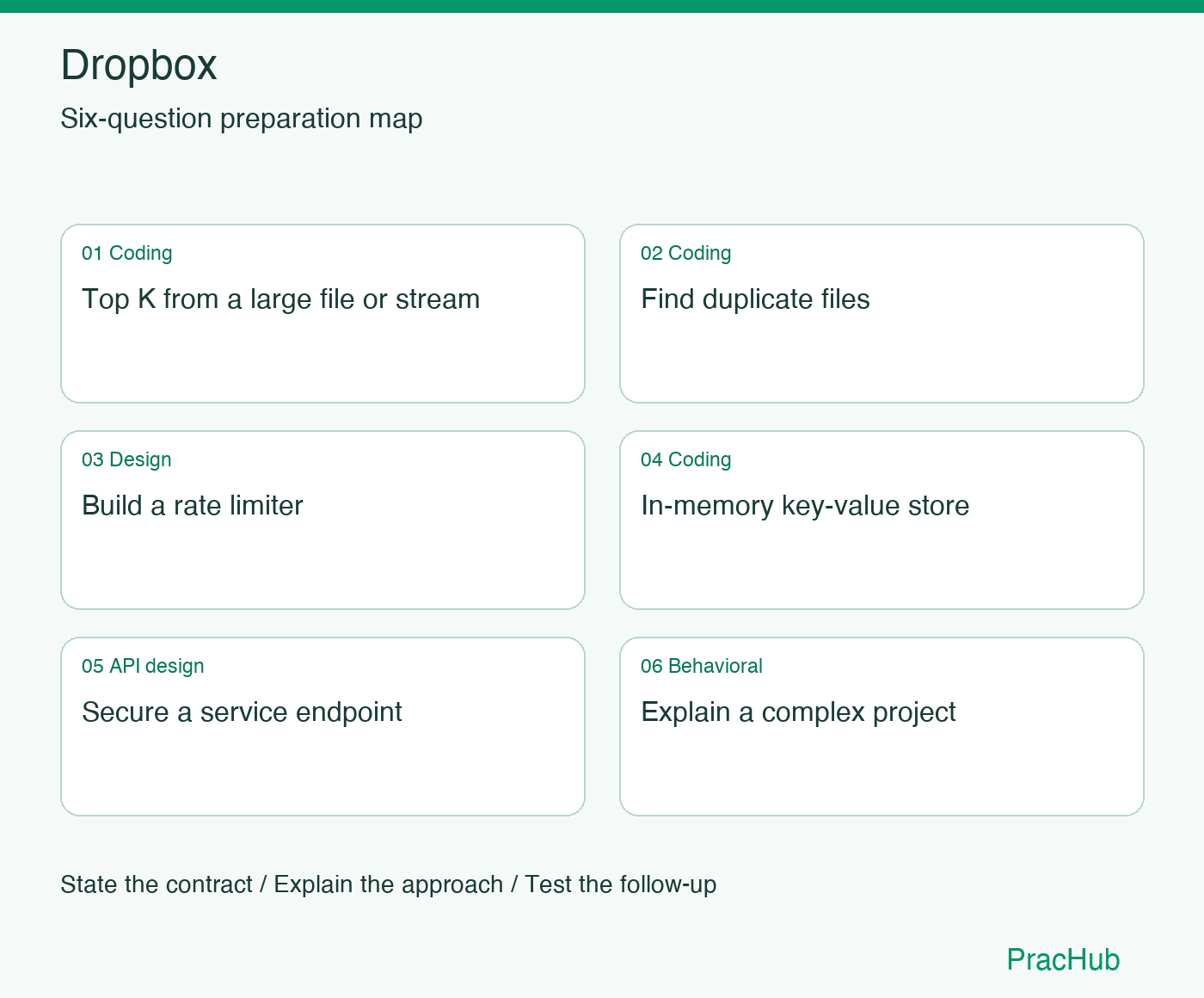1204x998 pixels.
Task: Open the 'Top K from a large file or stream' card
Action: pyautogui.click(x=322, y=313)
